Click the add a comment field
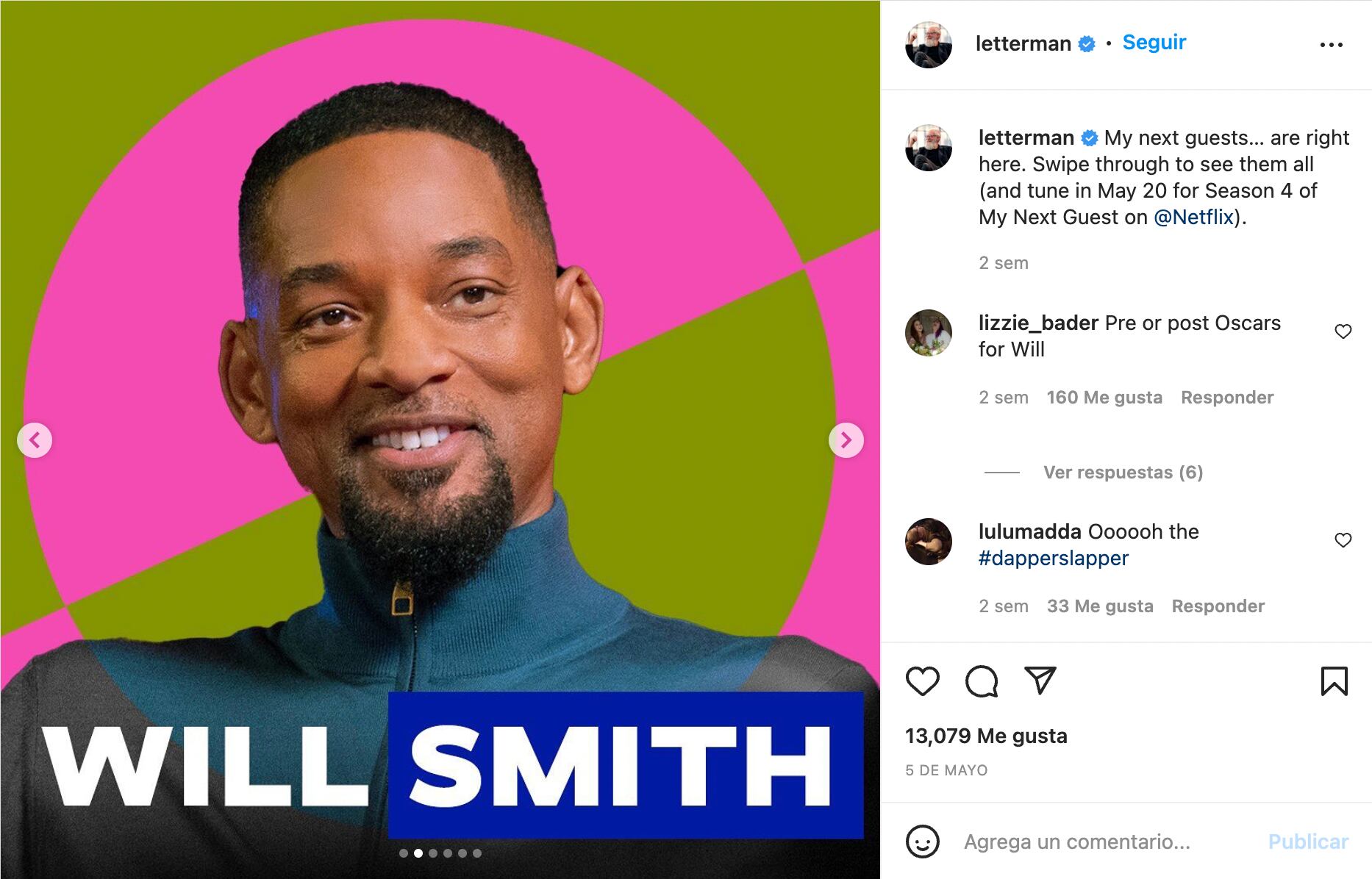This screenshot has height=879, width=1372. 1103,842
